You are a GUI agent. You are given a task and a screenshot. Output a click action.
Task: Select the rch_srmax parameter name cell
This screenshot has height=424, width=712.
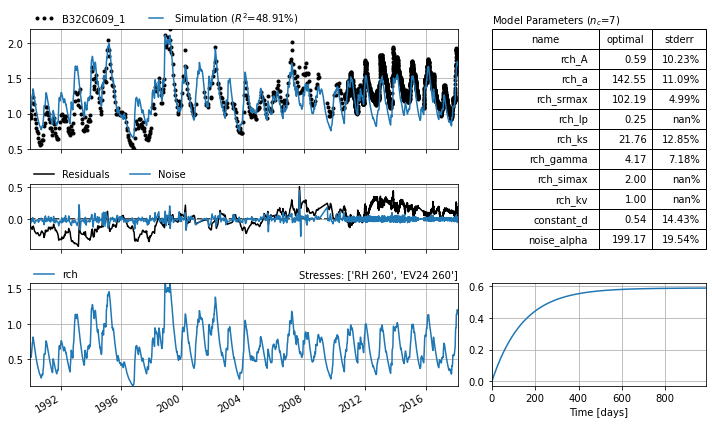pyautogui.click(x=546, y=99)
